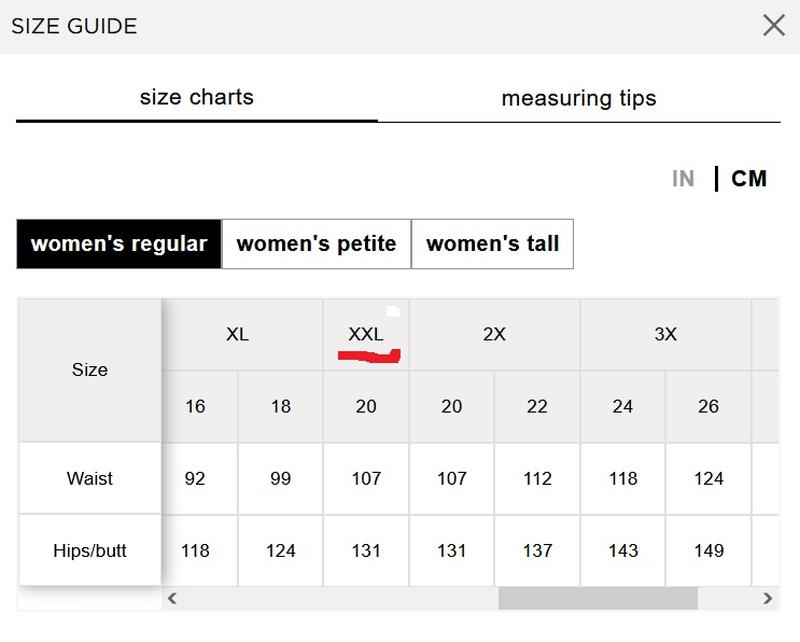
Task: Switch to the measuring tips tab
Action: tap(579, 98)
